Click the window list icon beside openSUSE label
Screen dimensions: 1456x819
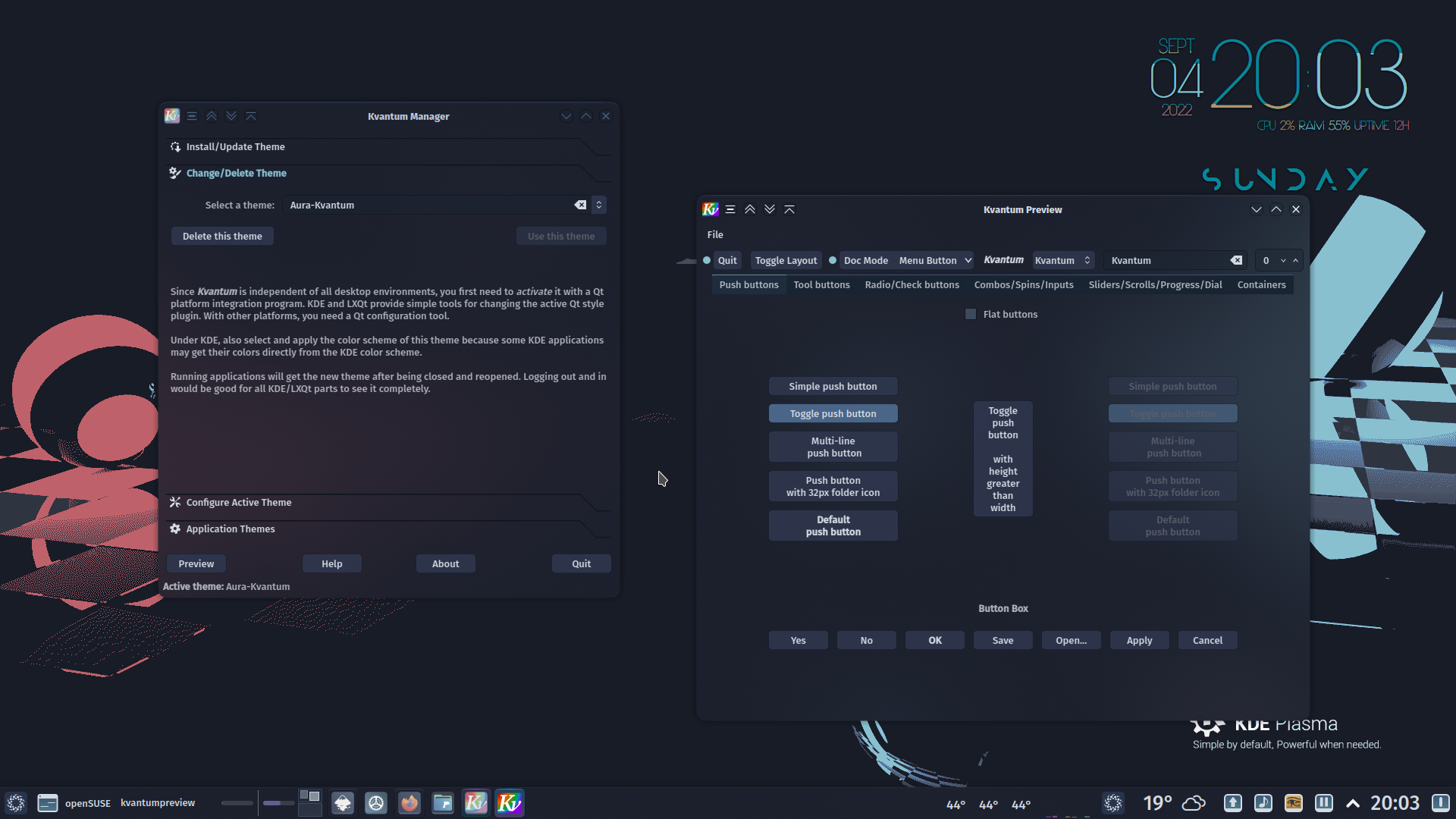point(48,803)
